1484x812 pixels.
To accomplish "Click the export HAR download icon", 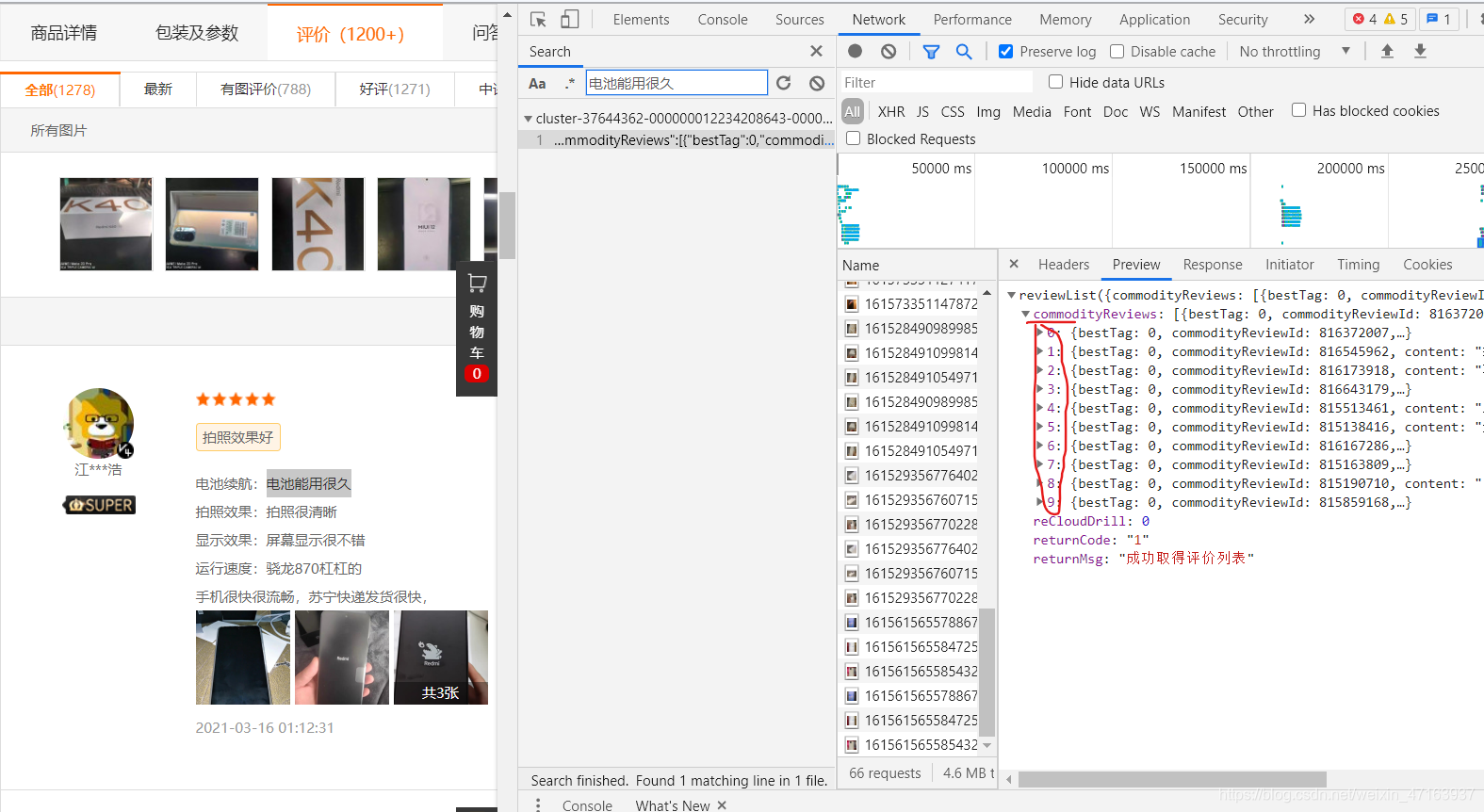I will coord(1420,52).
